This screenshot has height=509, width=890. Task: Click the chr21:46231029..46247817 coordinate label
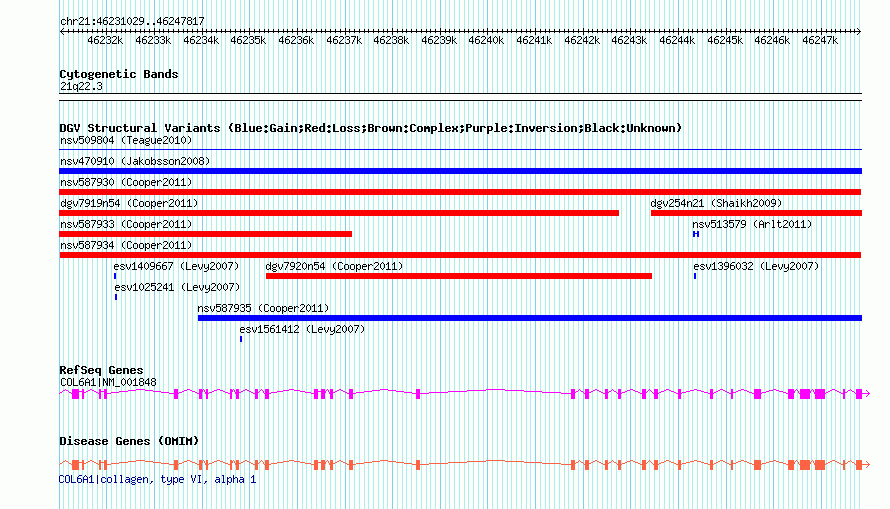(x=132, y=21)
